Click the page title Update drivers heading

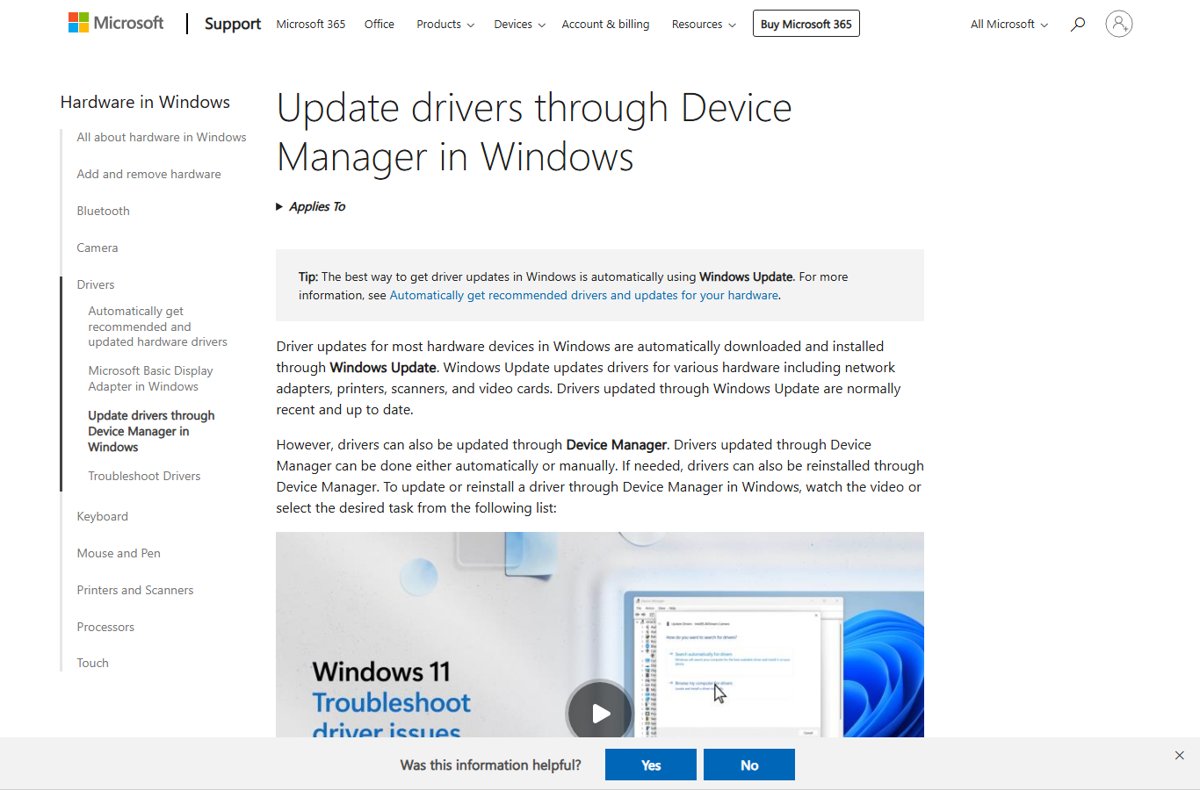pos(534,132)
